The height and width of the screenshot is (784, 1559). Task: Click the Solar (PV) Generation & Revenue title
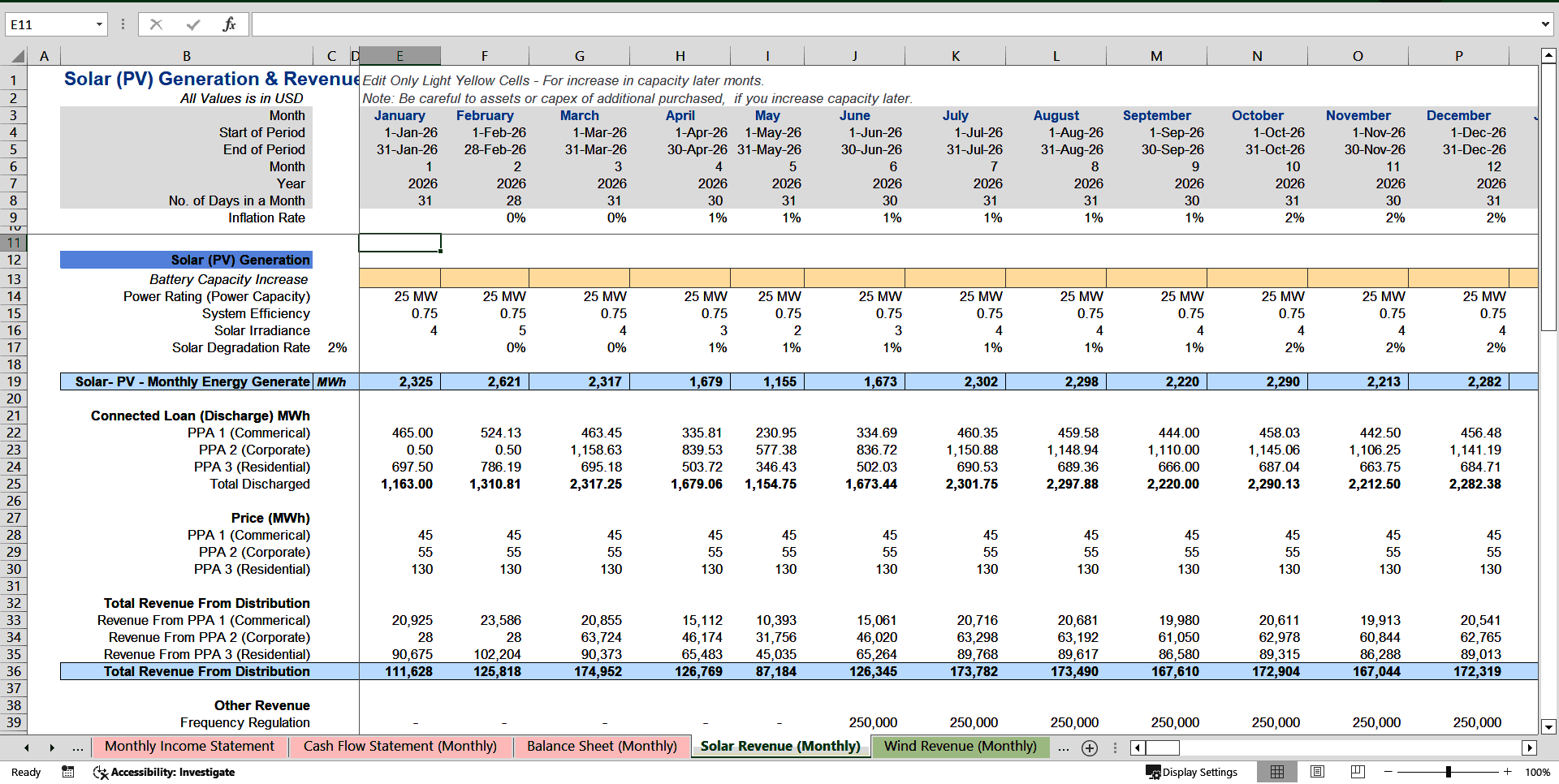coord(211,79)
